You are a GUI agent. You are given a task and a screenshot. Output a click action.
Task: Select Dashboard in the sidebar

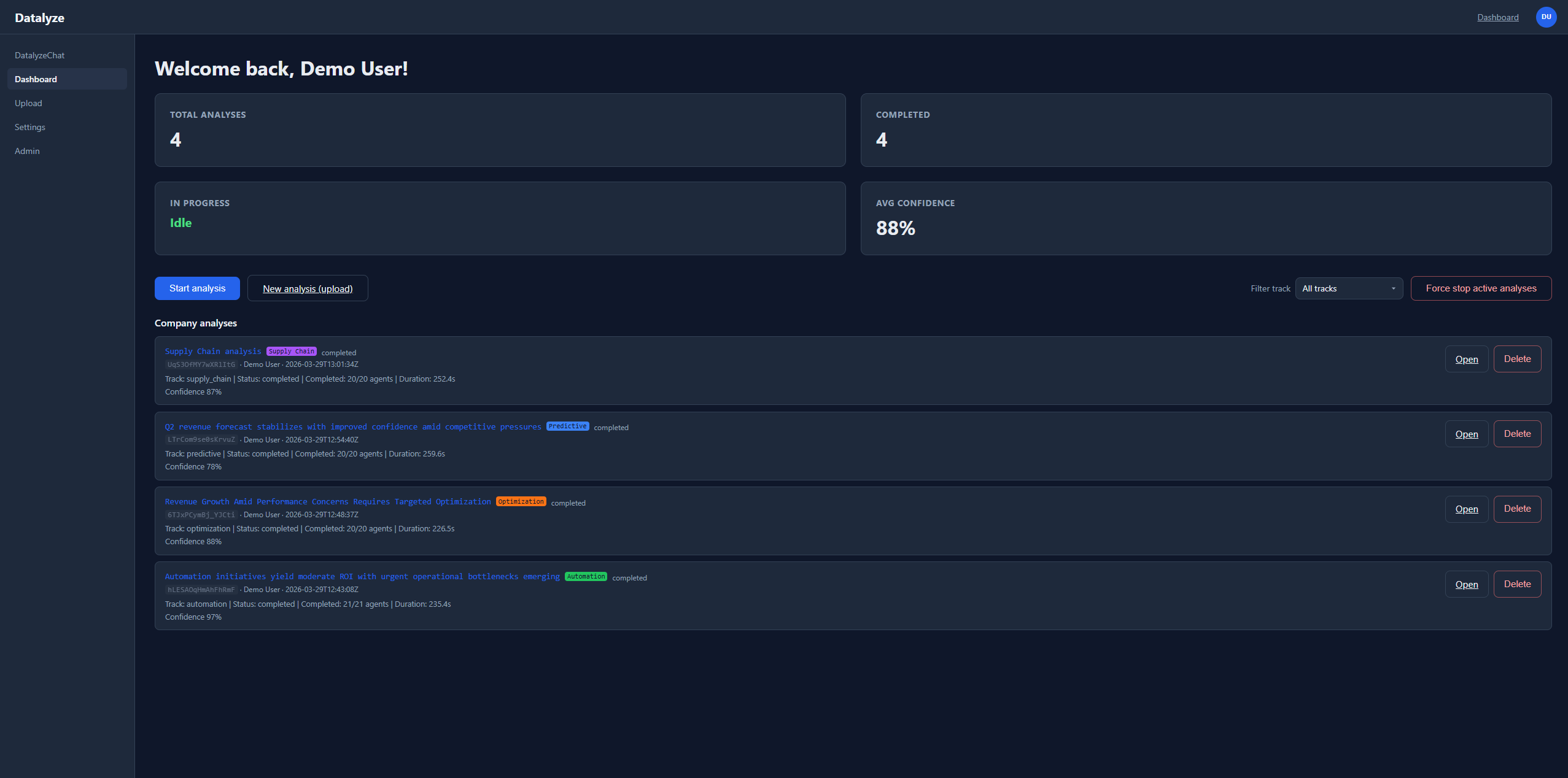pos(36,79)
